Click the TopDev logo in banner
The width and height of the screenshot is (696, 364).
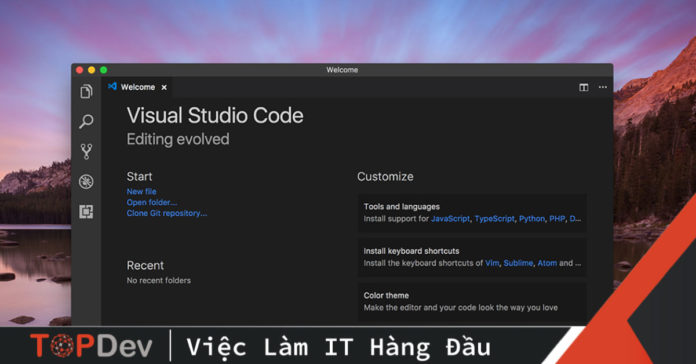pos(91,346)
